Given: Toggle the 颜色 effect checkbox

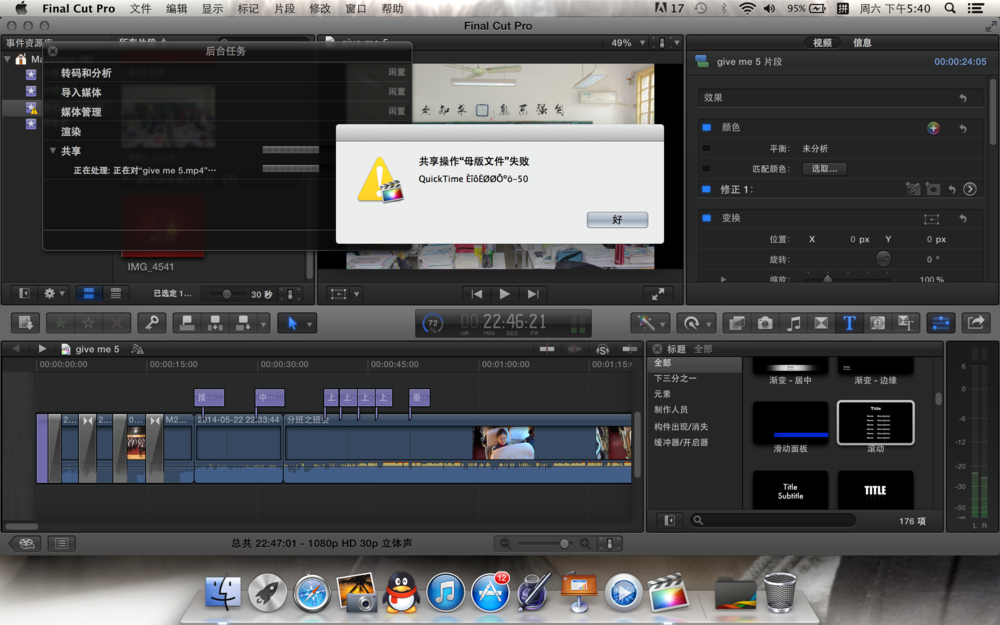Looking at the screenshot, I should point(706,128).
